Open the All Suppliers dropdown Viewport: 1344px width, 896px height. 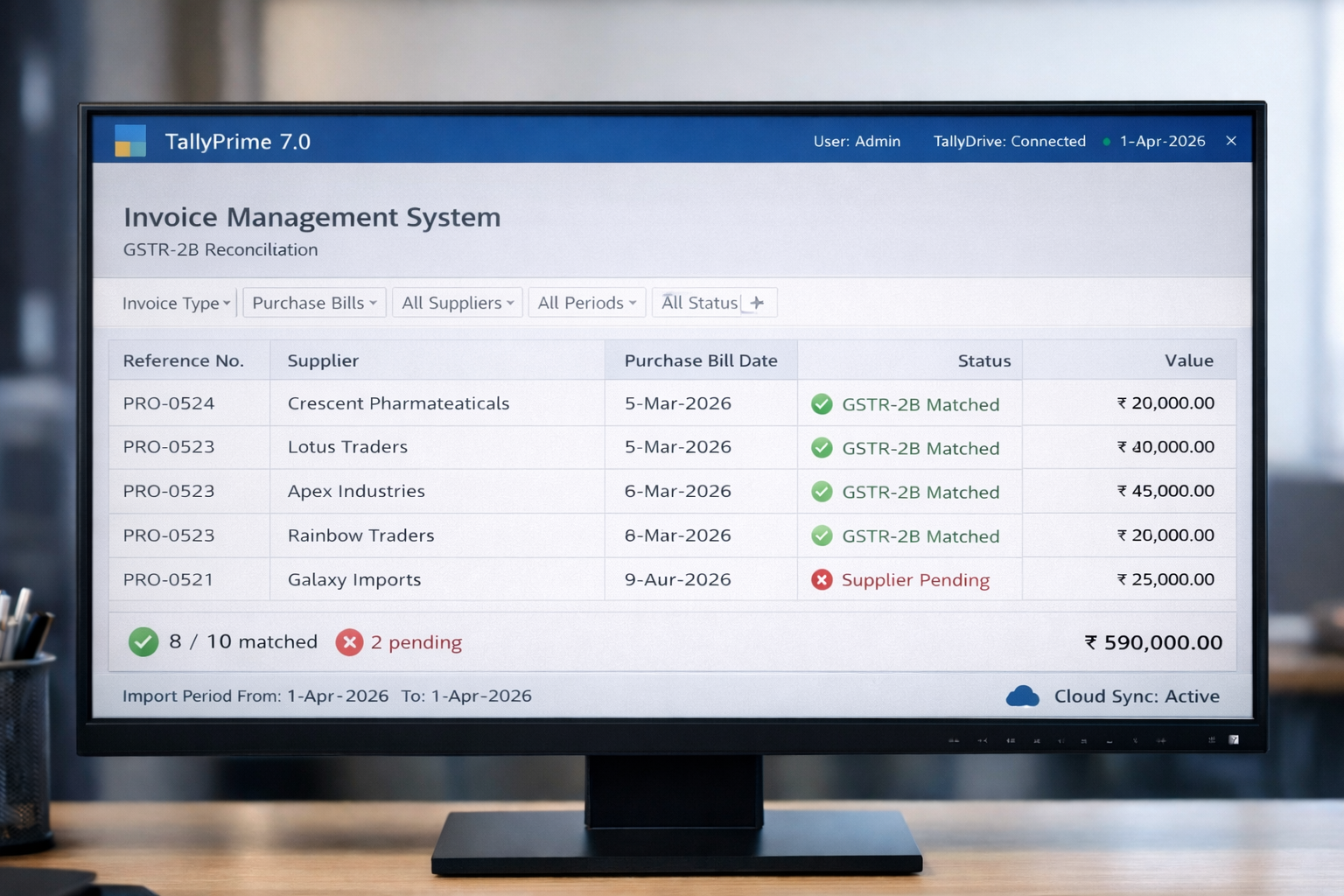[457, 303]
